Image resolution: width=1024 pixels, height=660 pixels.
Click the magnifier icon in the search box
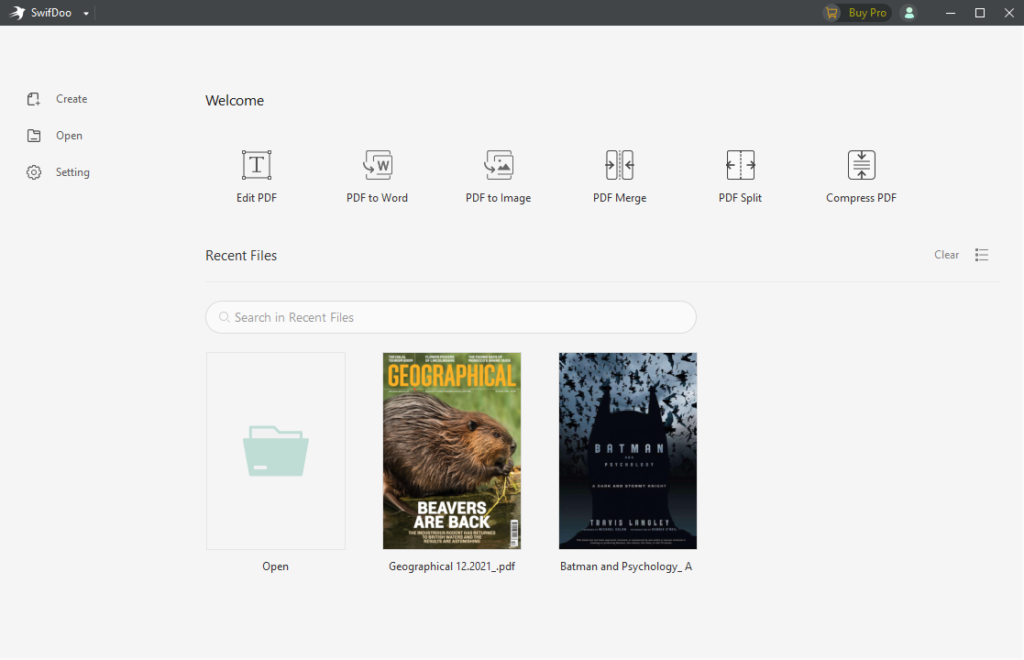coord(224,317)
